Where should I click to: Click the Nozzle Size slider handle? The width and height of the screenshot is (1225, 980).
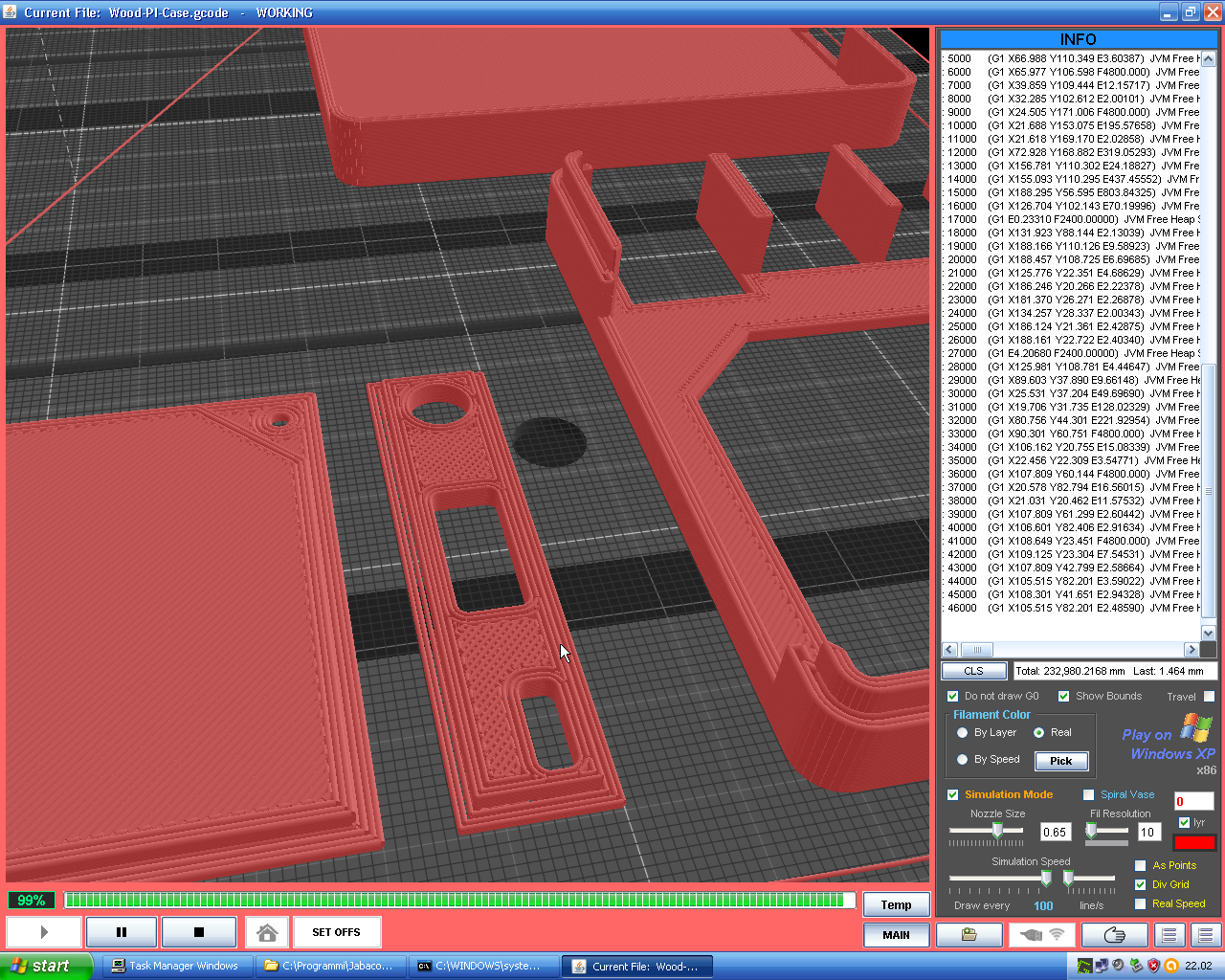[x=997, y=830]
